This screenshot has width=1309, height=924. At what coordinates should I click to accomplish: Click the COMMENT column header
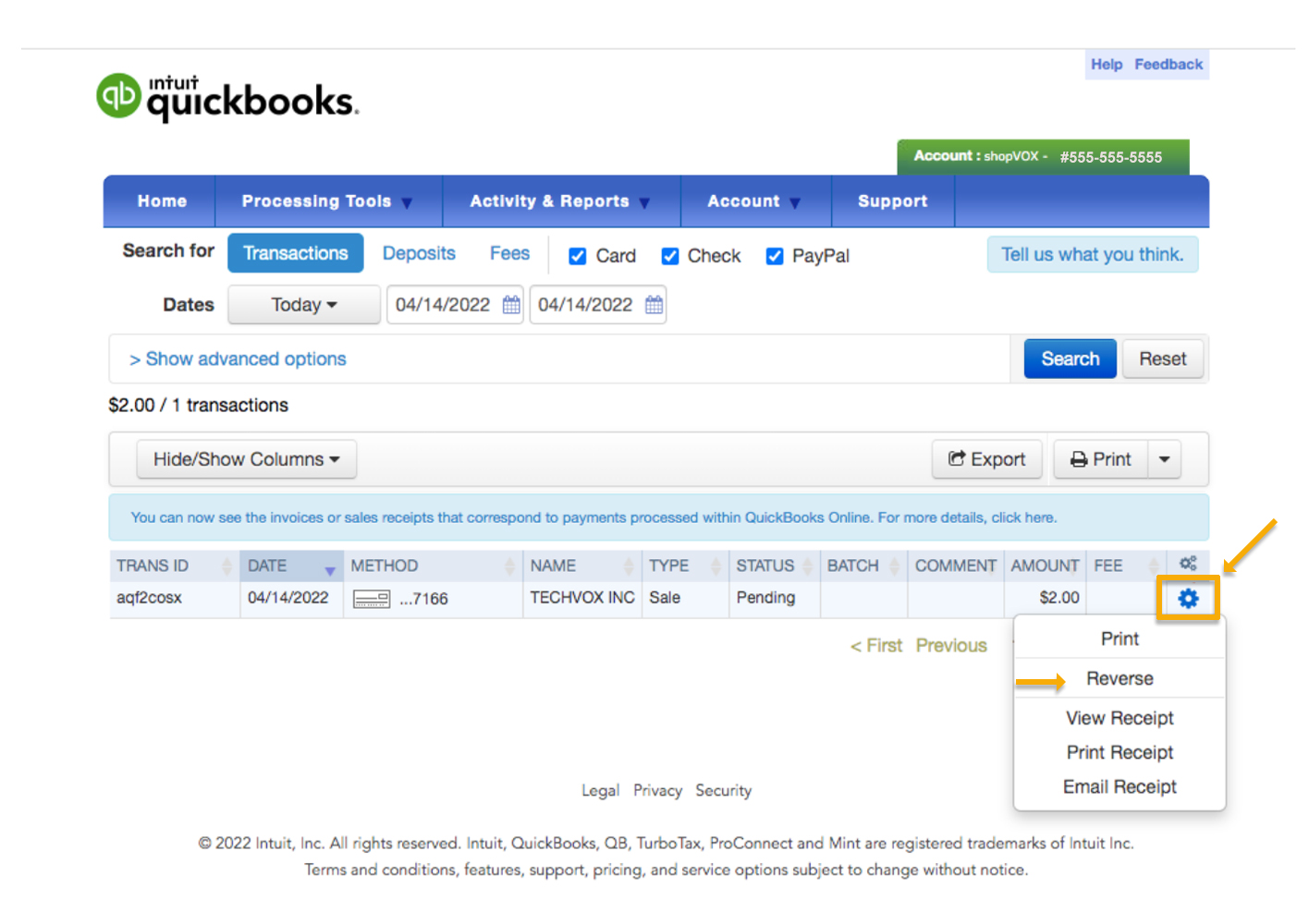[x=955, y=565]
